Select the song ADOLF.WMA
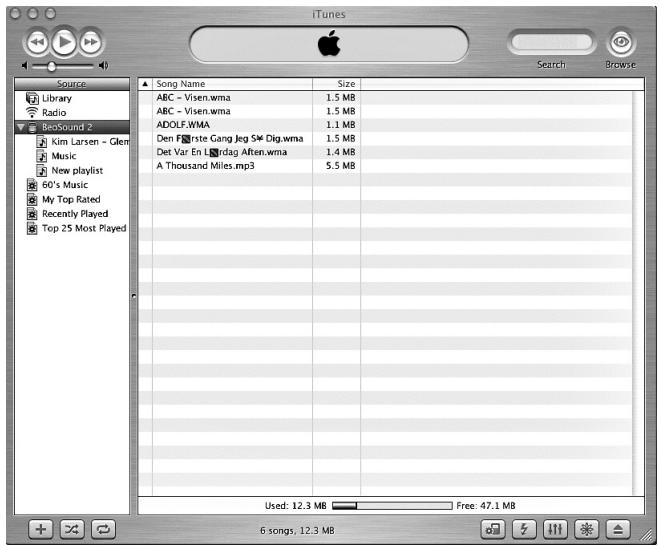 pyautogui.click(x=183, y=125)
